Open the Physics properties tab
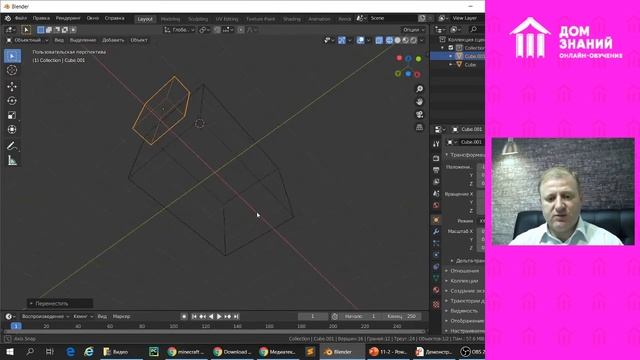 click(436, 255)
